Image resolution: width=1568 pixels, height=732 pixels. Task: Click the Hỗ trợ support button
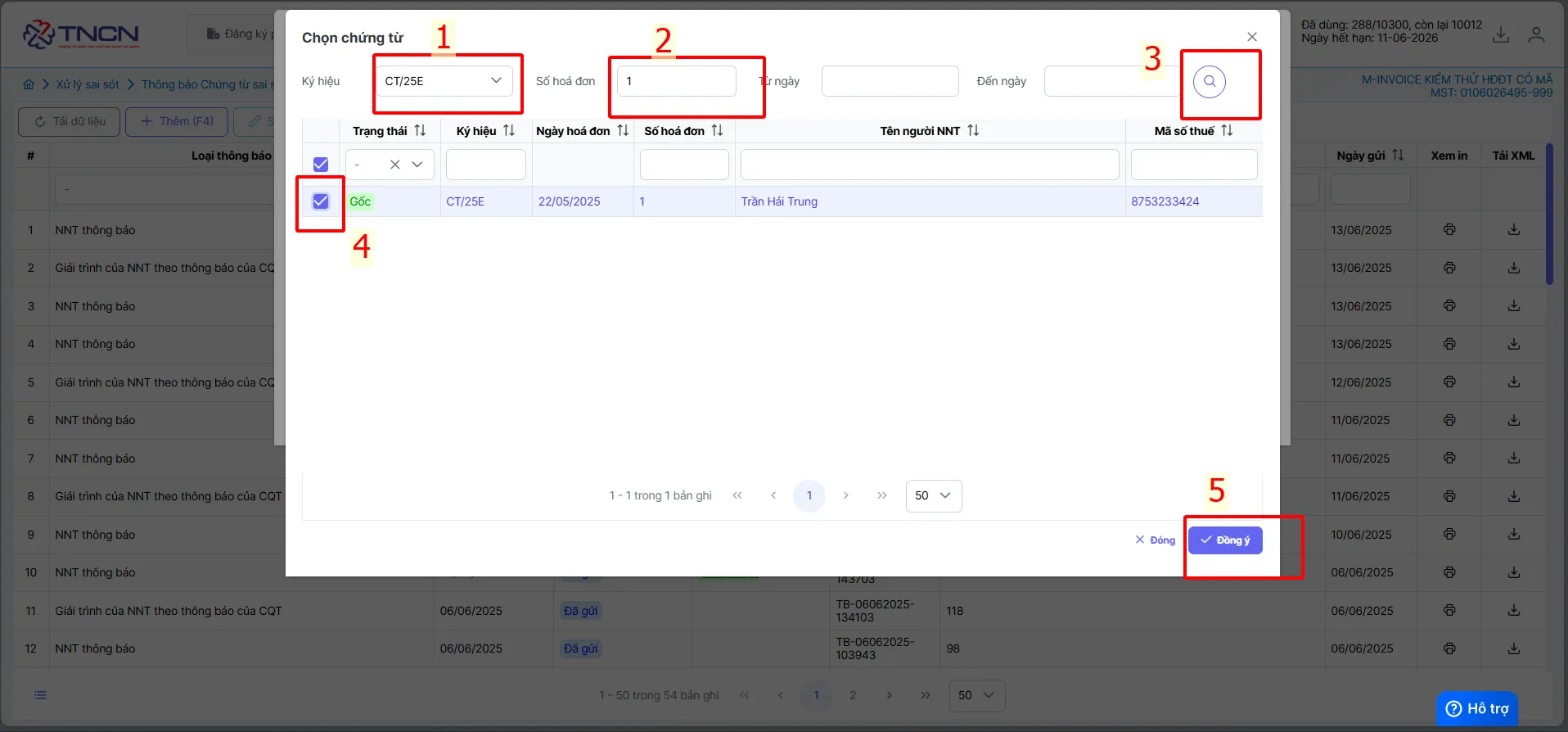[x=1477, y=708]
